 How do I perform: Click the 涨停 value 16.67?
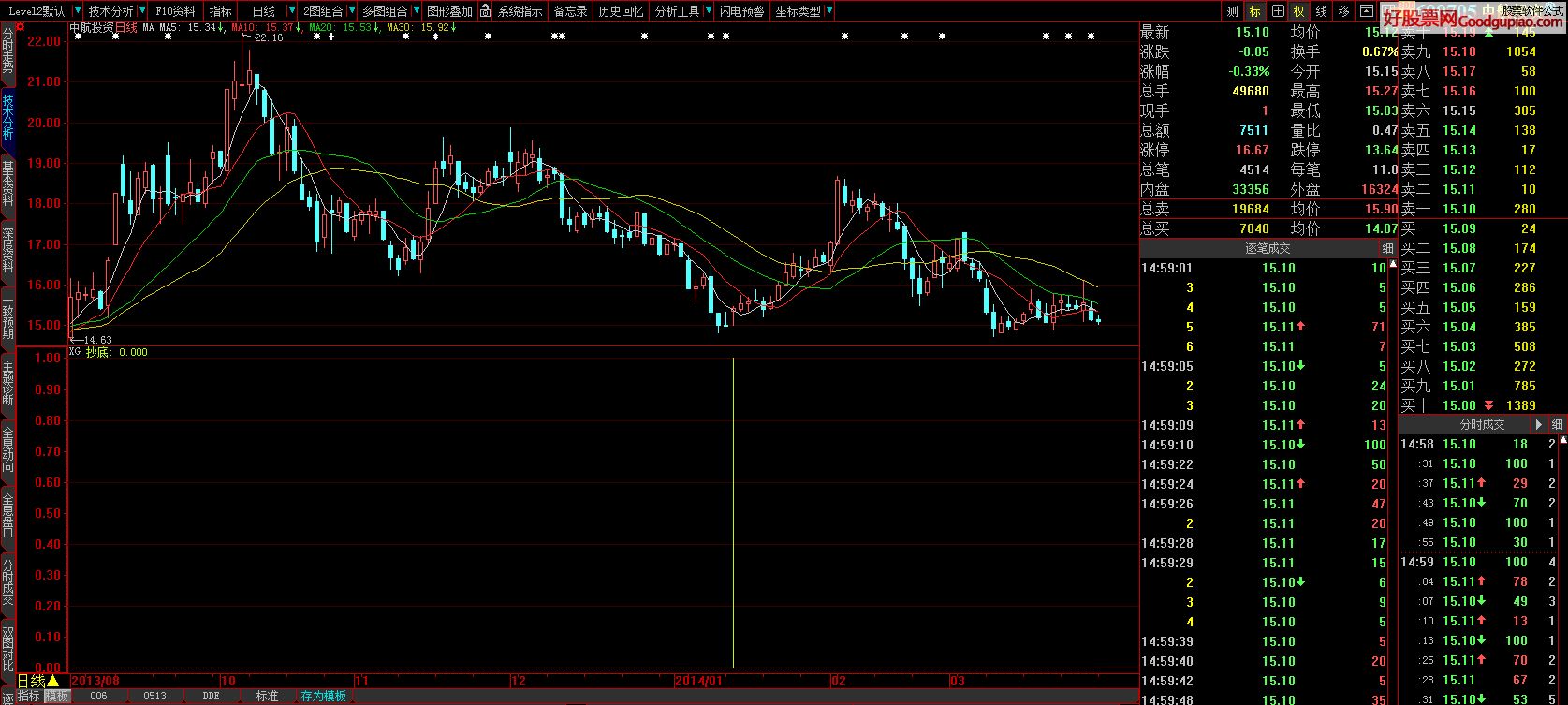click(x=1252, y=151)
